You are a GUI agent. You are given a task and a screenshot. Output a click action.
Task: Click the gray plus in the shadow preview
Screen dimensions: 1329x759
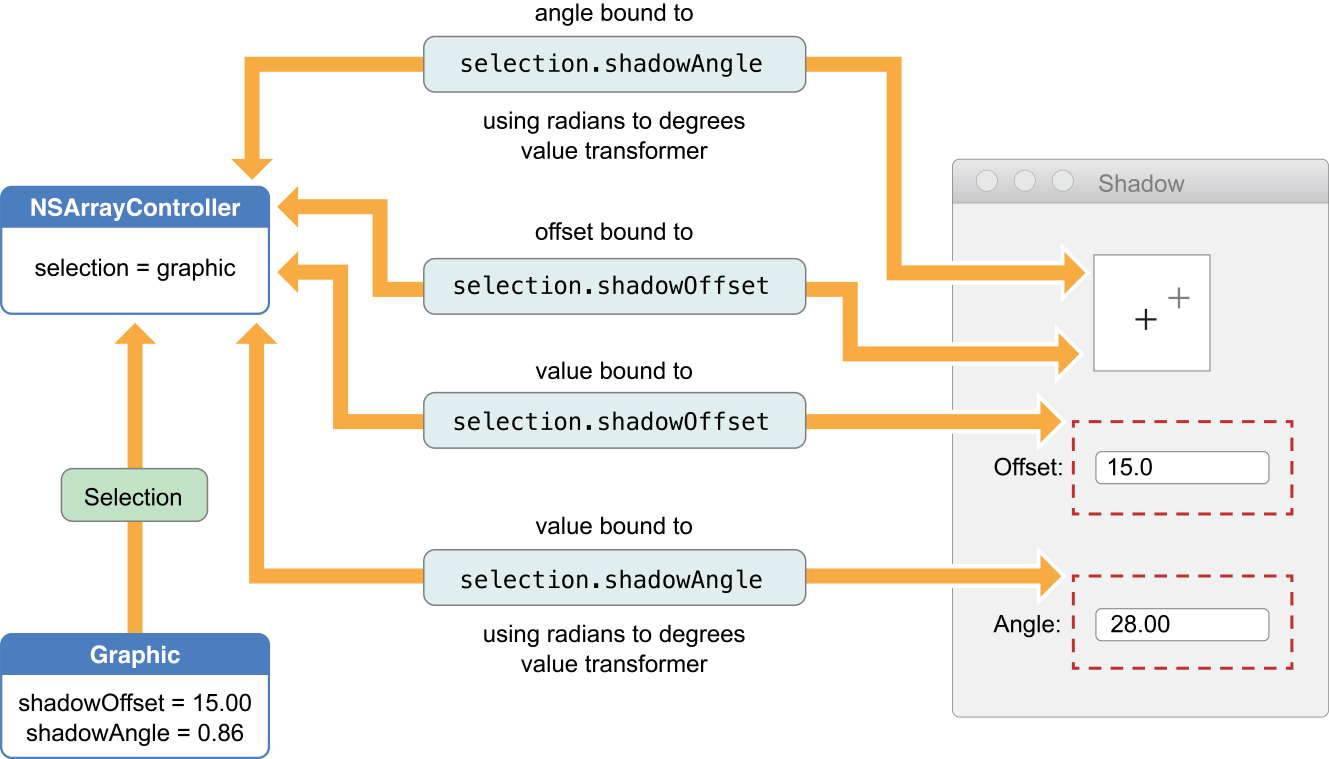(x=1179, y=297)
